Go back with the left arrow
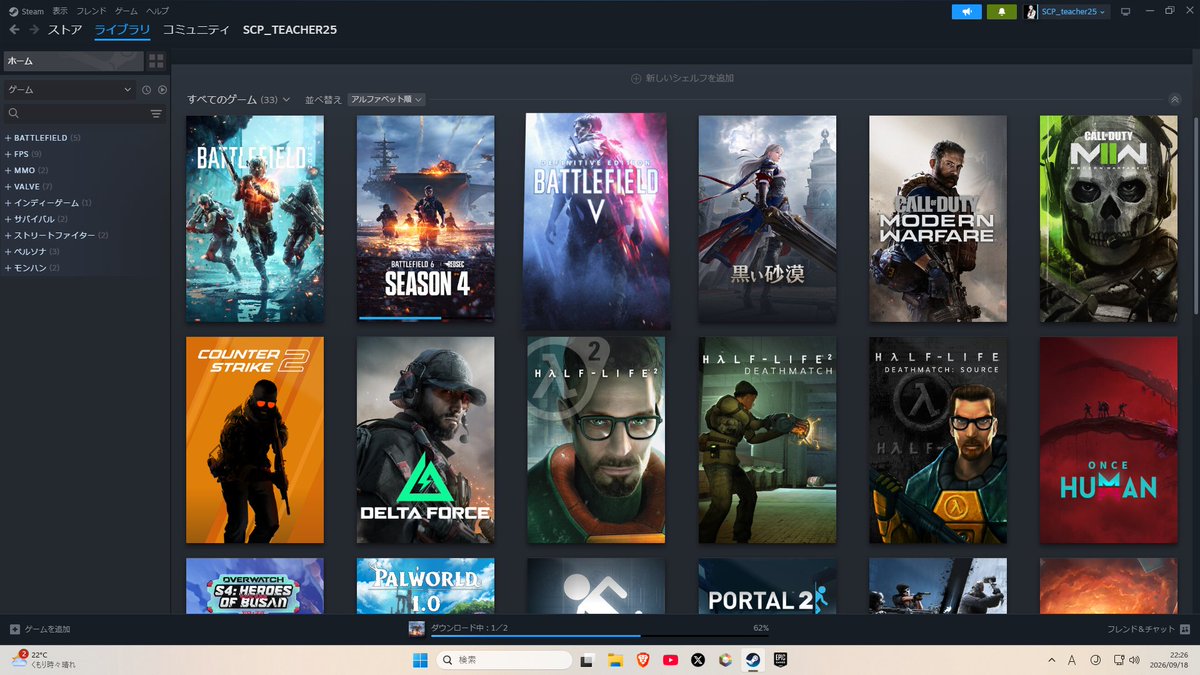Image resolution: width=1200 pixels, height=675 pixels. [x=14, y=30]
